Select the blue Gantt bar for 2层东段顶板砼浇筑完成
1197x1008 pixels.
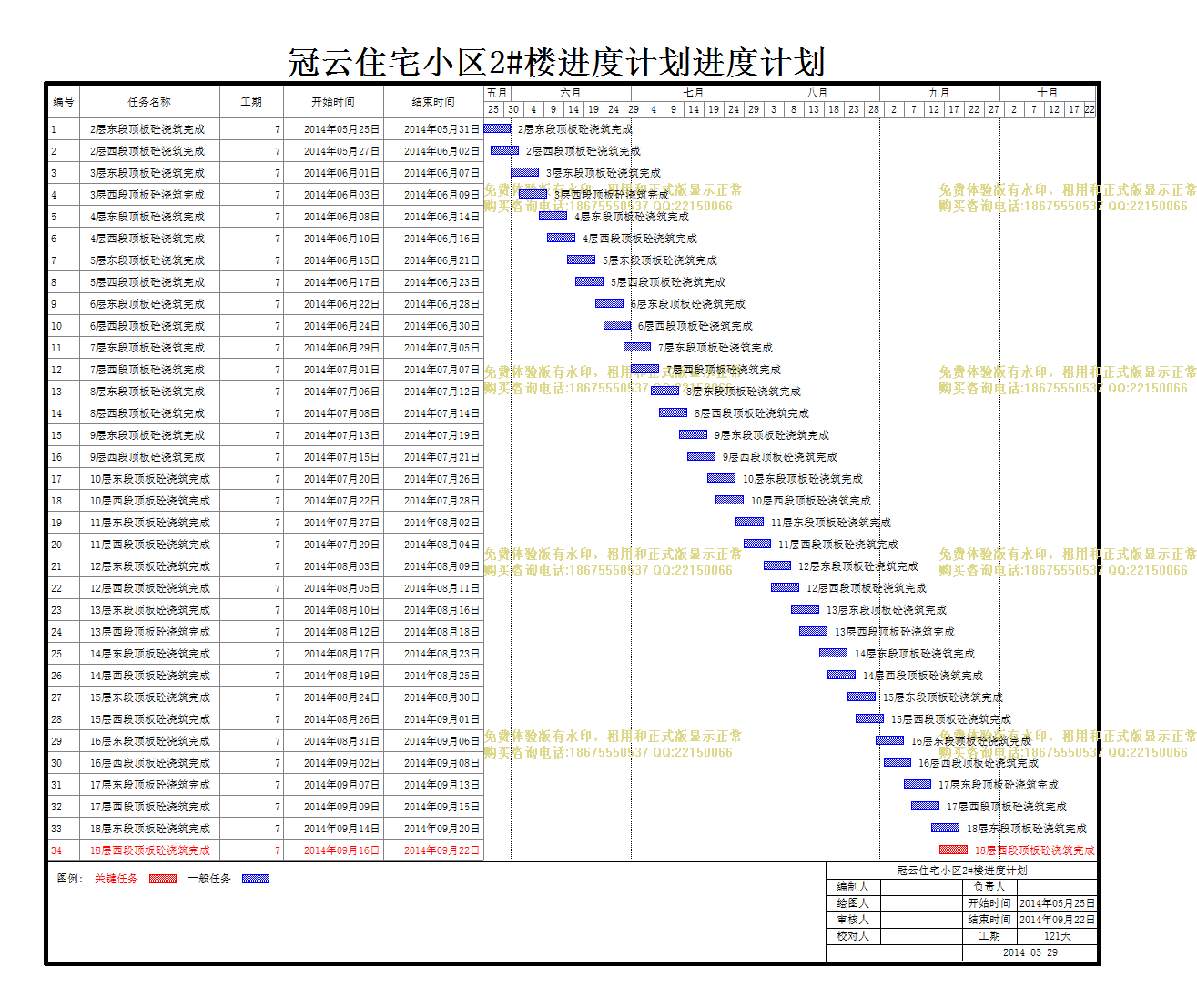coord(497,128)
